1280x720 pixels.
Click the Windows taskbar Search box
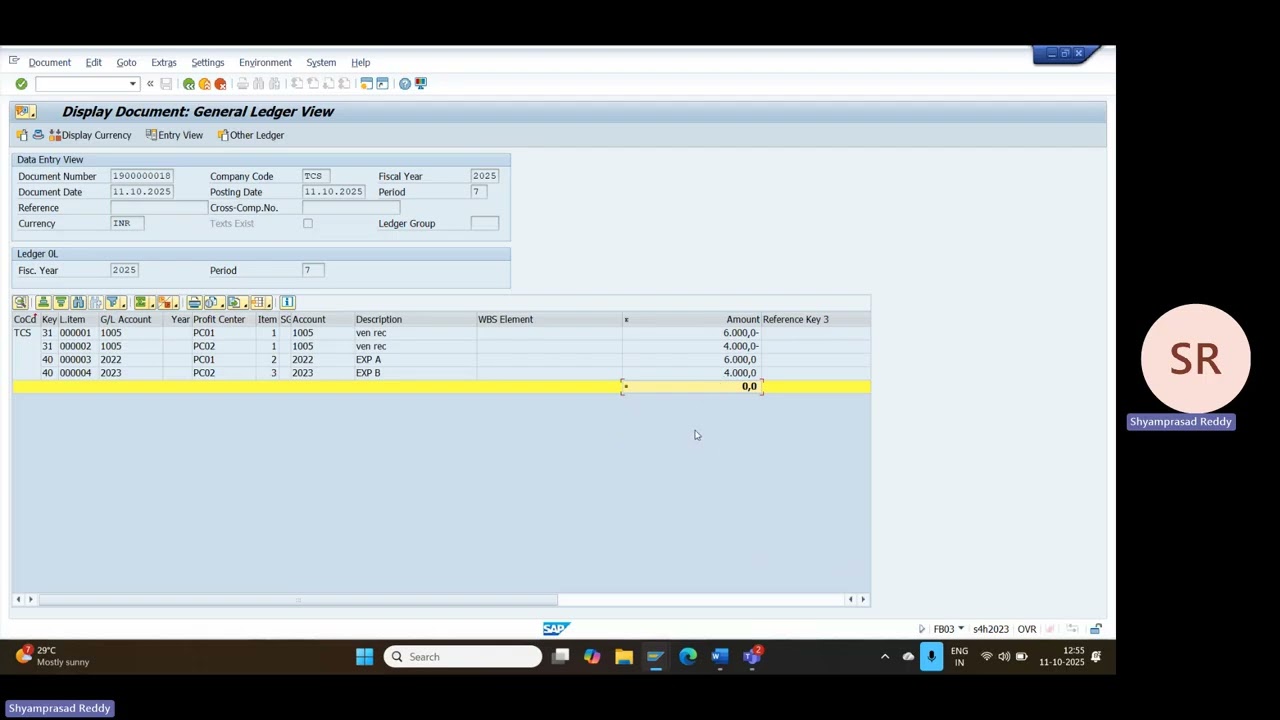462,657
